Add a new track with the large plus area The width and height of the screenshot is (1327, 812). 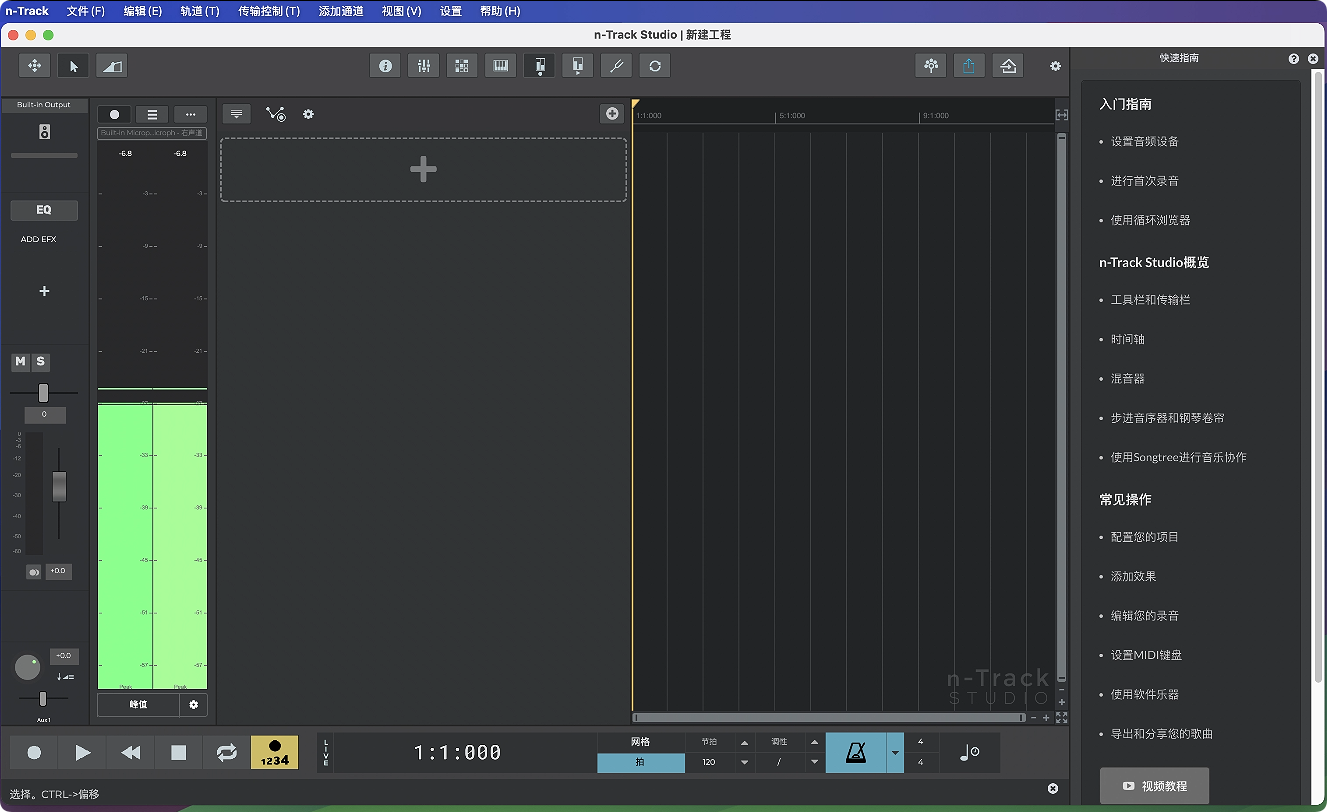[423, 170]
